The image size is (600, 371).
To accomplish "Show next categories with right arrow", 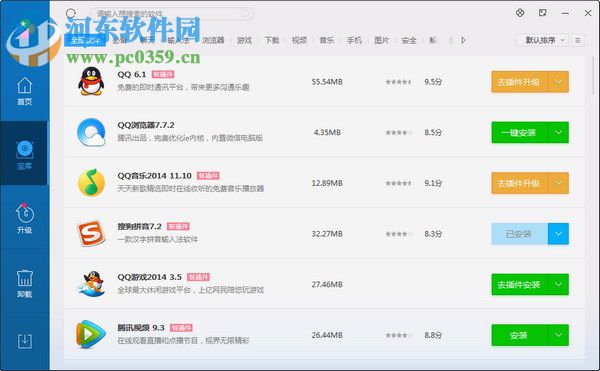I will [x=463, y=40].
